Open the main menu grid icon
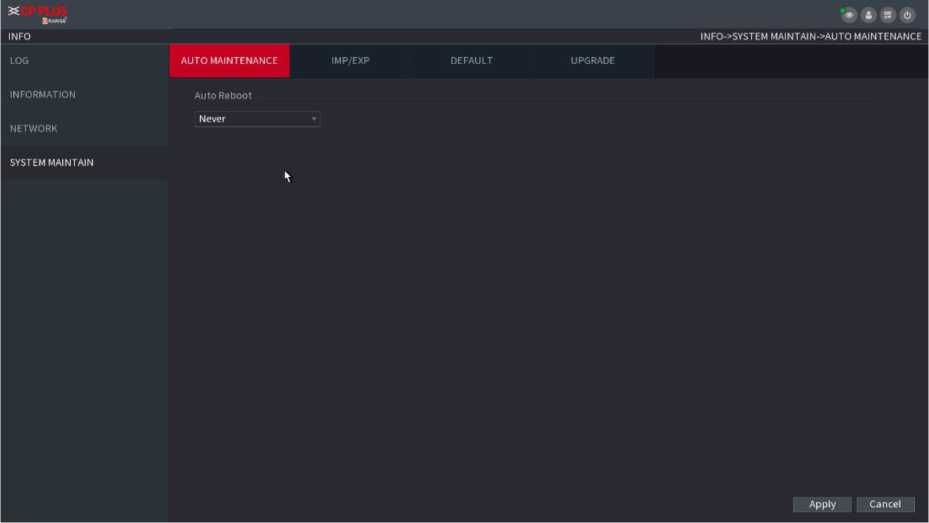929x523 pixels. point(888,15)
